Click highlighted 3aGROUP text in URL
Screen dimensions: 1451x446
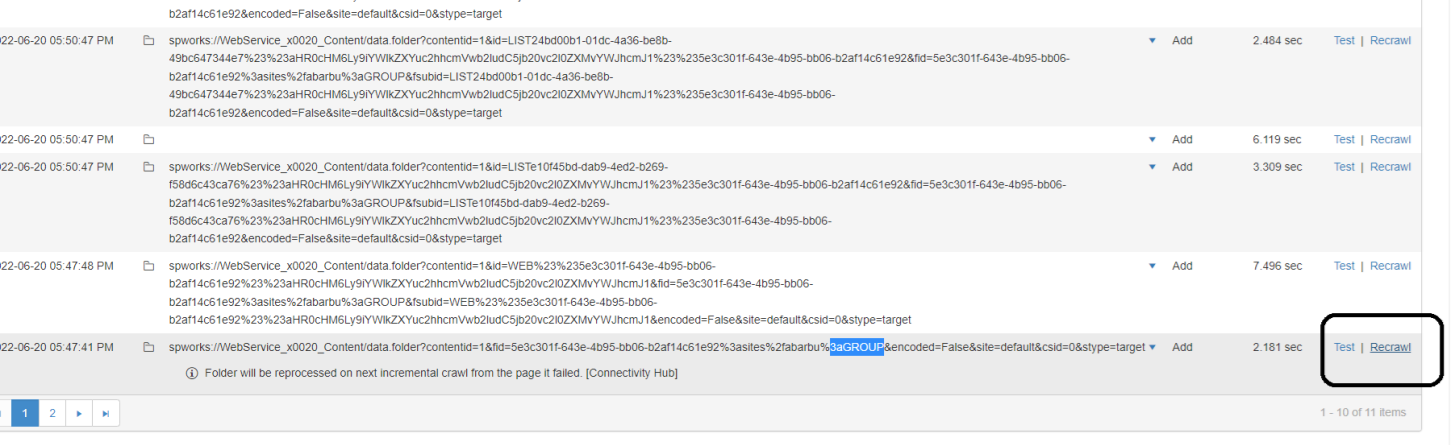(x=857, y=348)
